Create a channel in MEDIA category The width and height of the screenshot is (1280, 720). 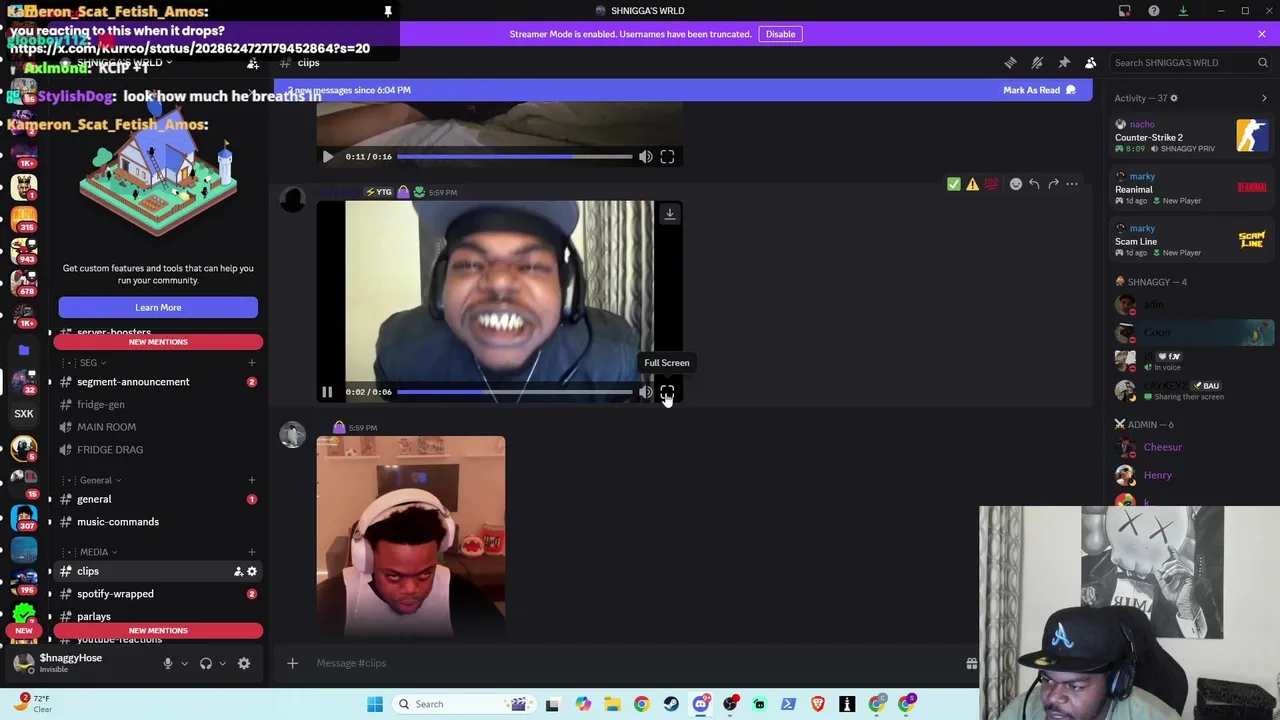pyautogui.click(x=251, y=552)
